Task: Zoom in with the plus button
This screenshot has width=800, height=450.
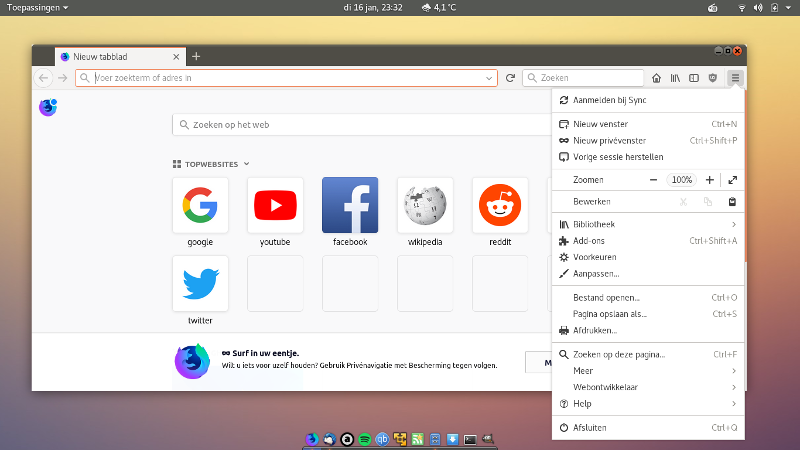Action: point(709,180)
